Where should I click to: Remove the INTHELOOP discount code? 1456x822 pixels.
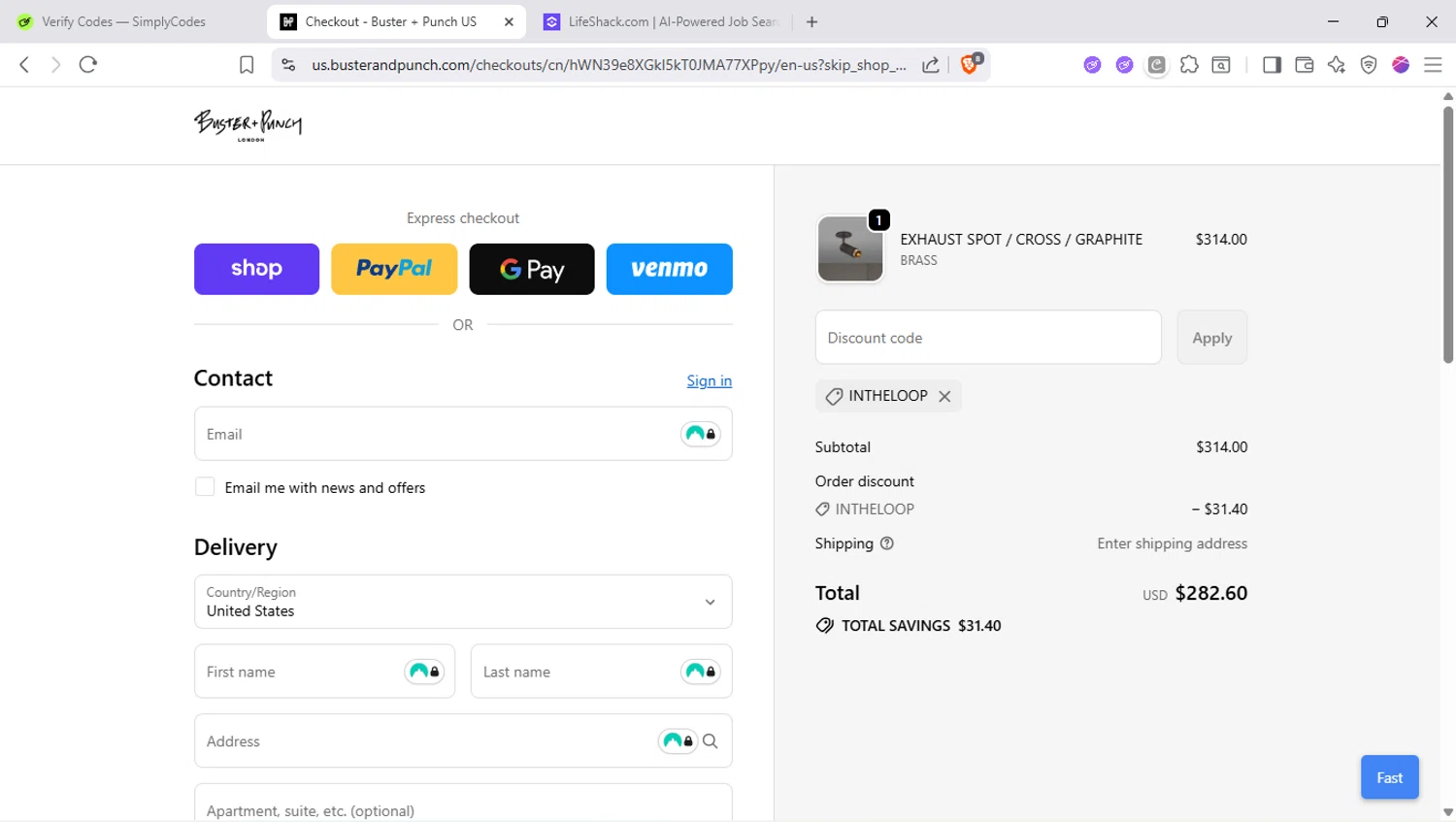pyautogui.click(x=944, y=396)
